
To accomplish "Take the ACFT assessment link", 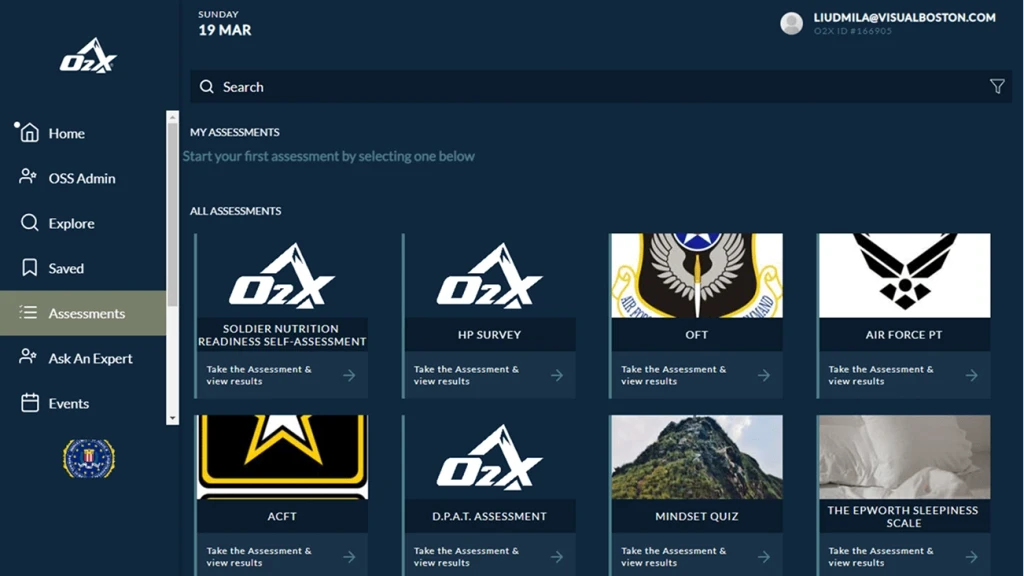I will (x=259, y=557).
